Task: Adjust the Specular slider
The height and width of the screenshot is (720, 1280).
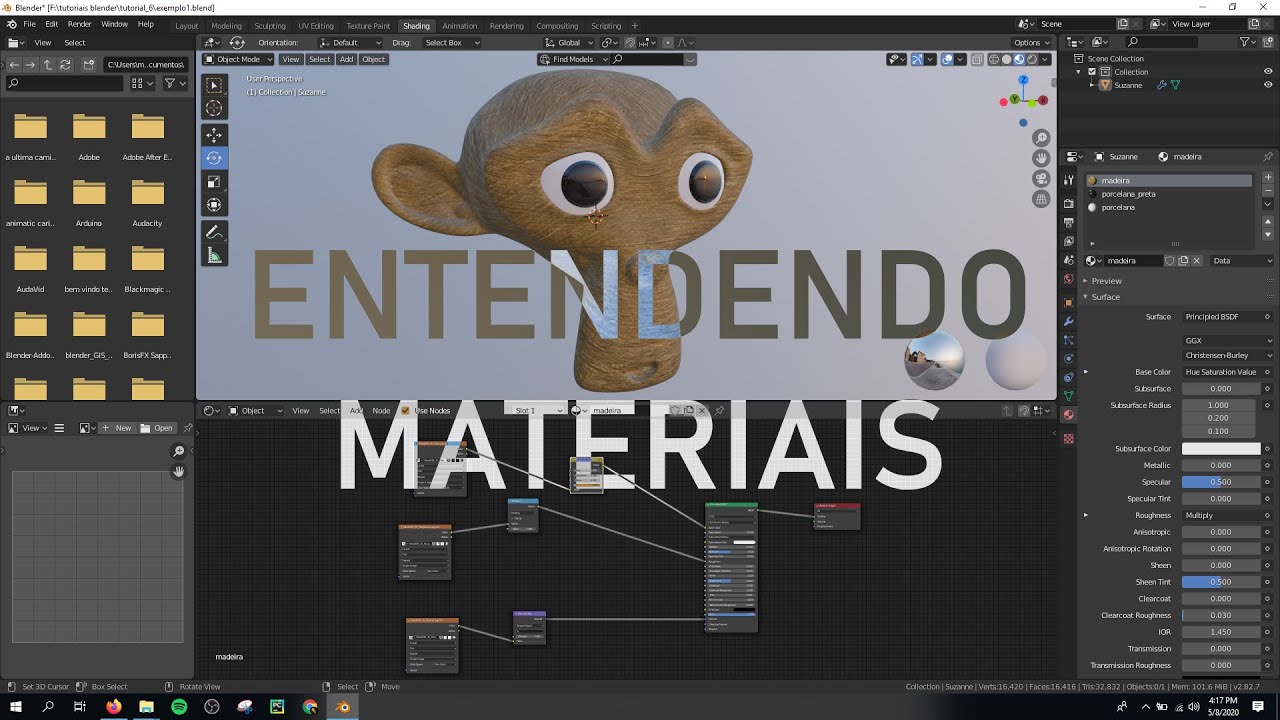Action: click(1221, 482)
